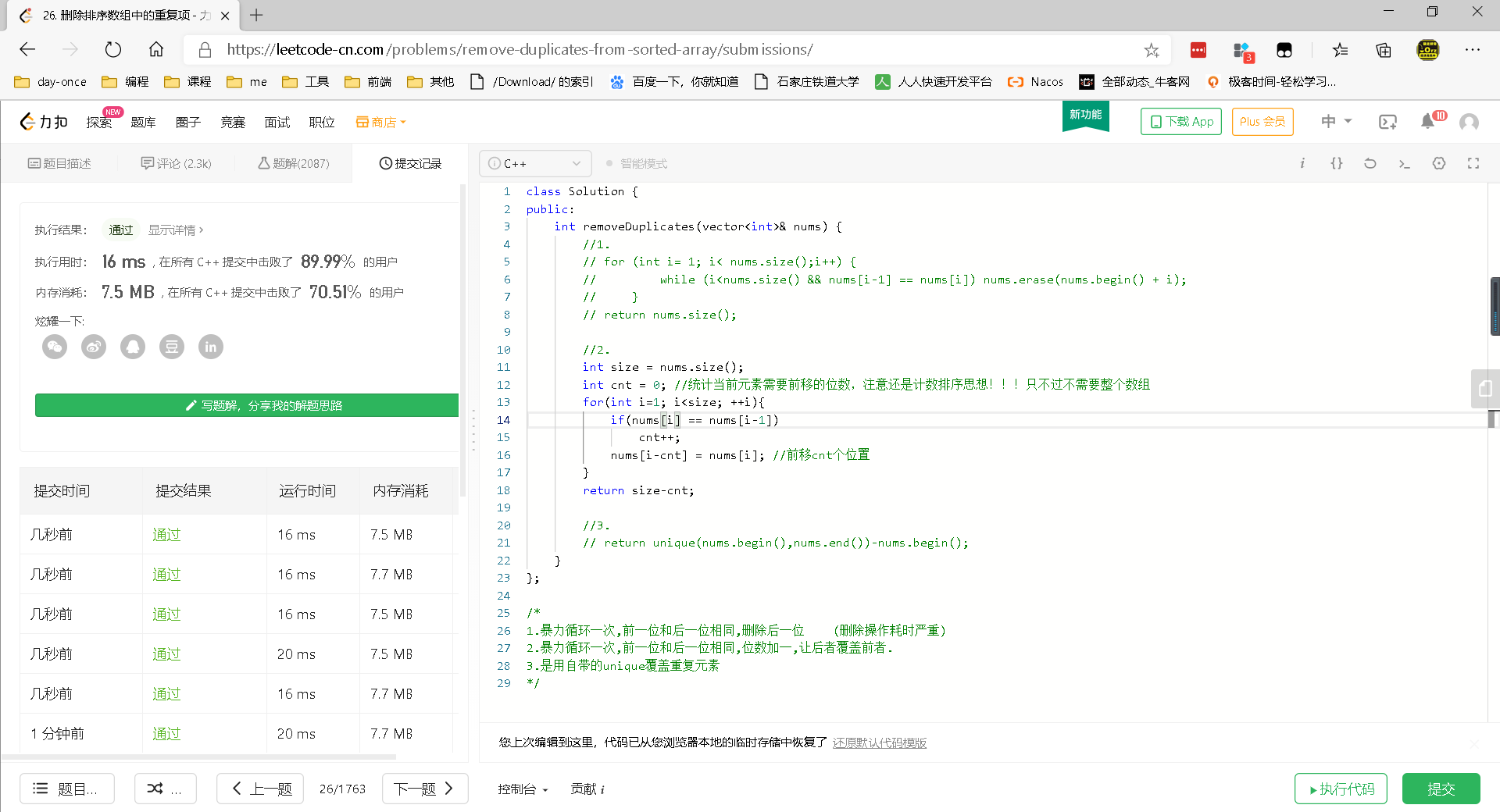Switch to 评论 (2.3k) tab
Viewport: 1500px width, 812px height.
coord(177,163)
